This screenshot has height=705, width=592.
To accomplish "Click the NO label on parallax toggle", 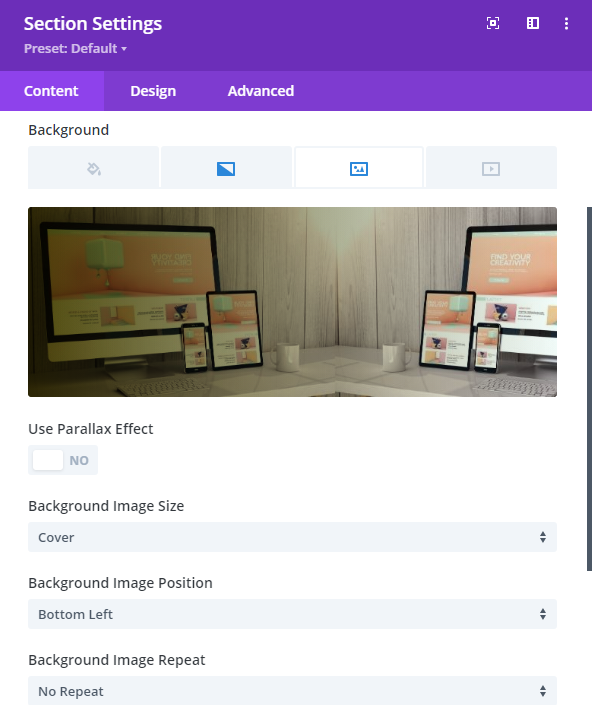I will pyautogui.click(x=79, y=460).
